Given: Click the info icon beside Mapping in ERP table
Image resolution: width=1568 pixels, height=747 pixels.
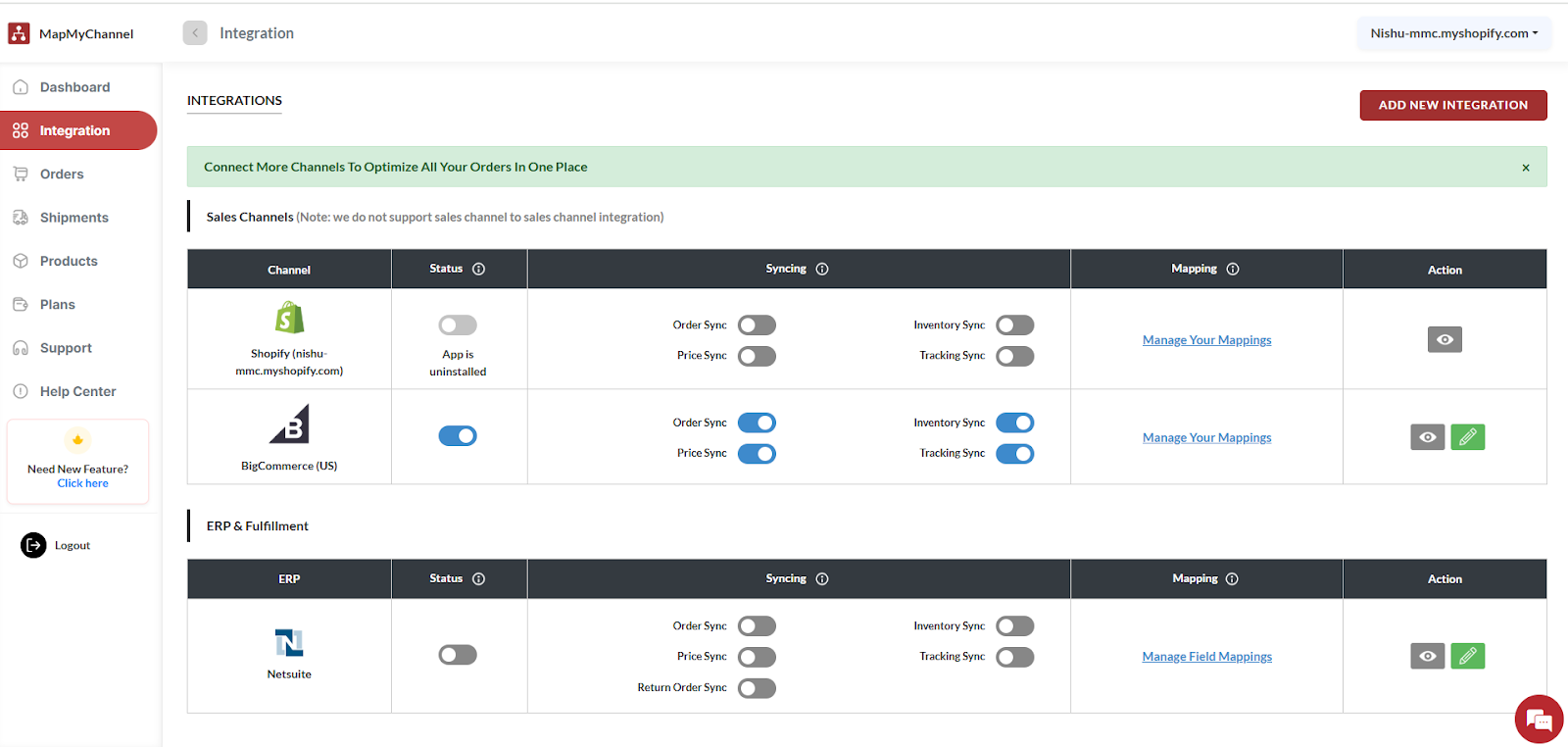Looking at the screenshot, I should 1232,579.
